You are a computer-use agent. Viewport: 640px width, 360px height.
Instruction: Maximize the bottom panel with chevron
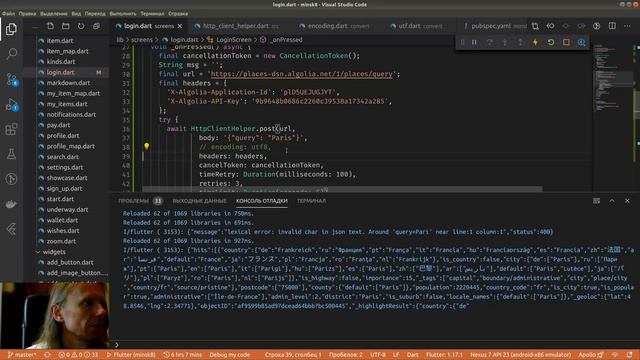click(612, 201)
